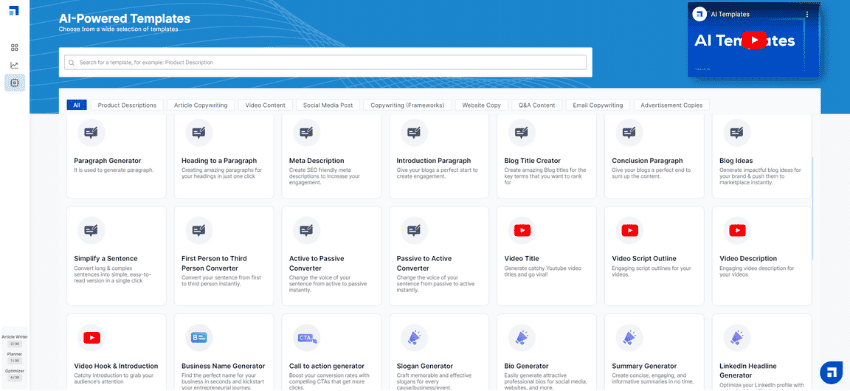Image resolution: width=850 pixels, height=391 pixels.
Task: Click the template search input field
Action: pos(325,62)
